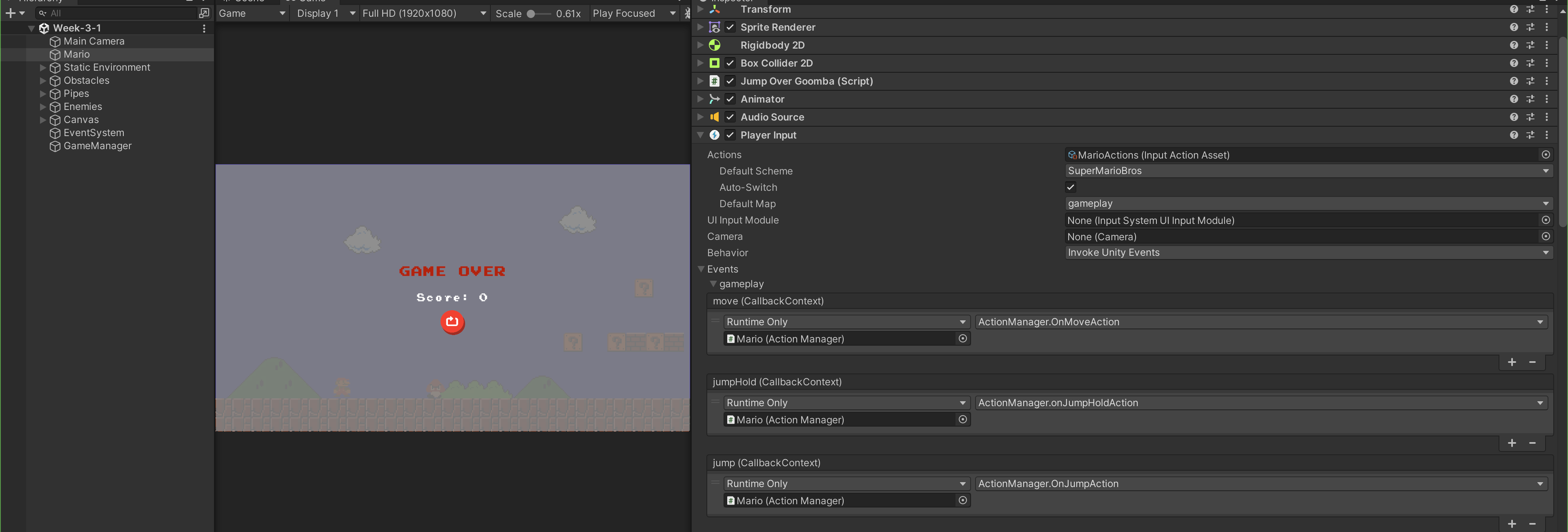Add a listener to move event

tap(1511, 362)
